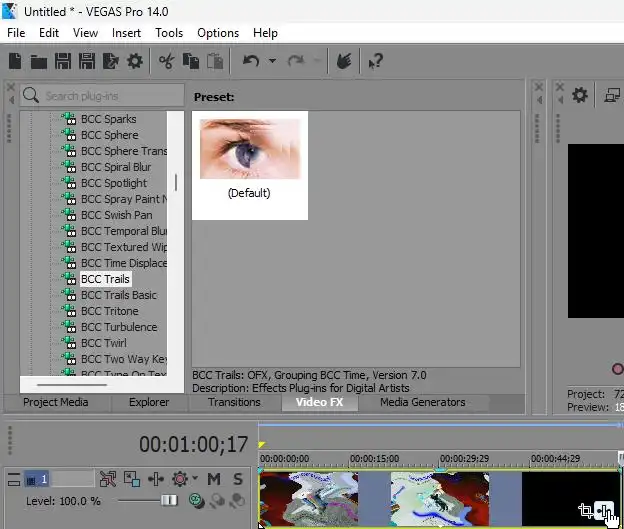The width and height of the screenshot is (624, 529).
Task: Select BCC Sphere plug-in
Action: [109, 135]
